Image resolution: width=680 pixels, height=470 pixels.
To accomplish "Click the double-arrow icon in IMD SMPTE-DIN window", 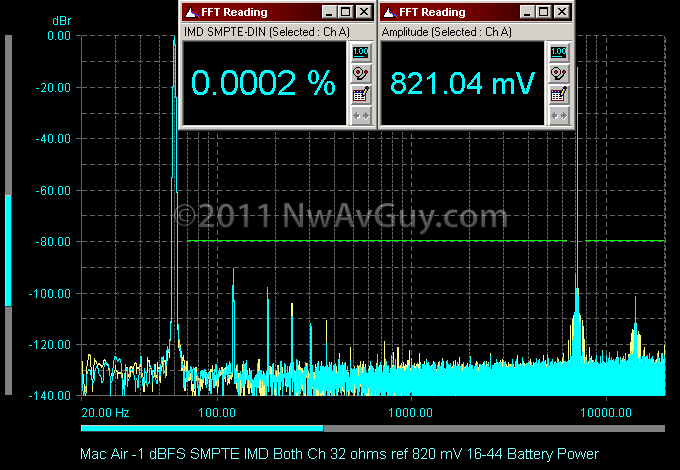I will 361,116.
